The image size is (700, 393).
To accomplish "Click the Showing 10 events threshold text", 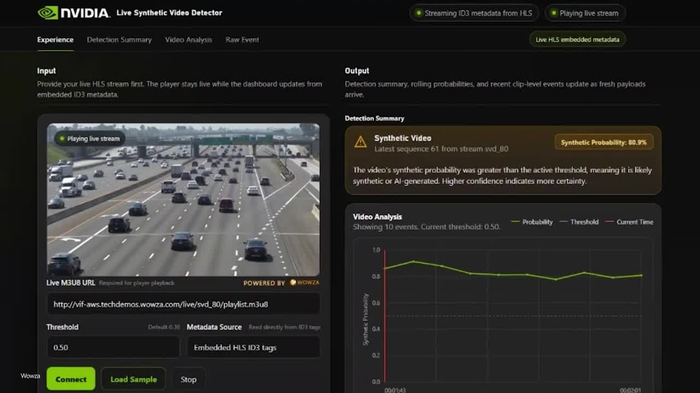I will [426, 227].
